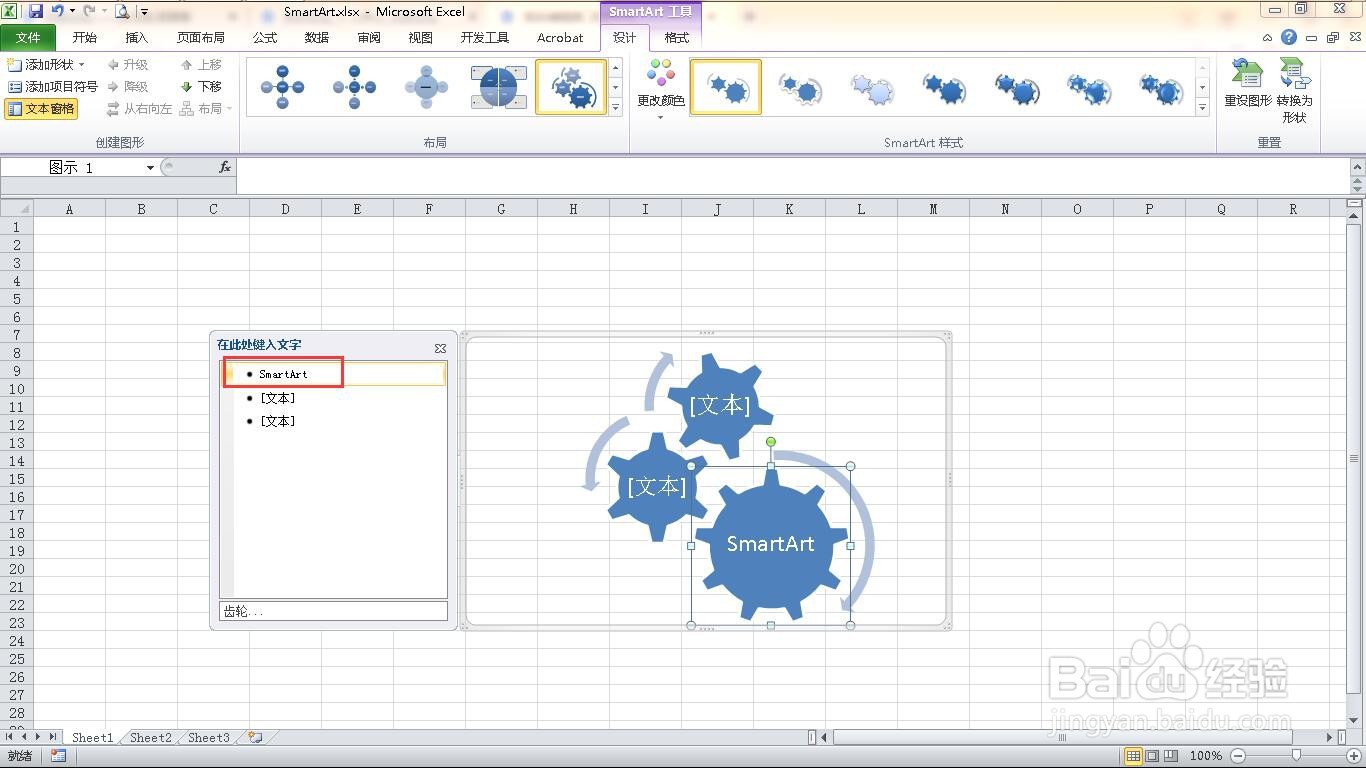Select the radial venn layout thumbnail
Image resolution: width=1366 pixels, height=768 pixels.
[x=426, y=87]
